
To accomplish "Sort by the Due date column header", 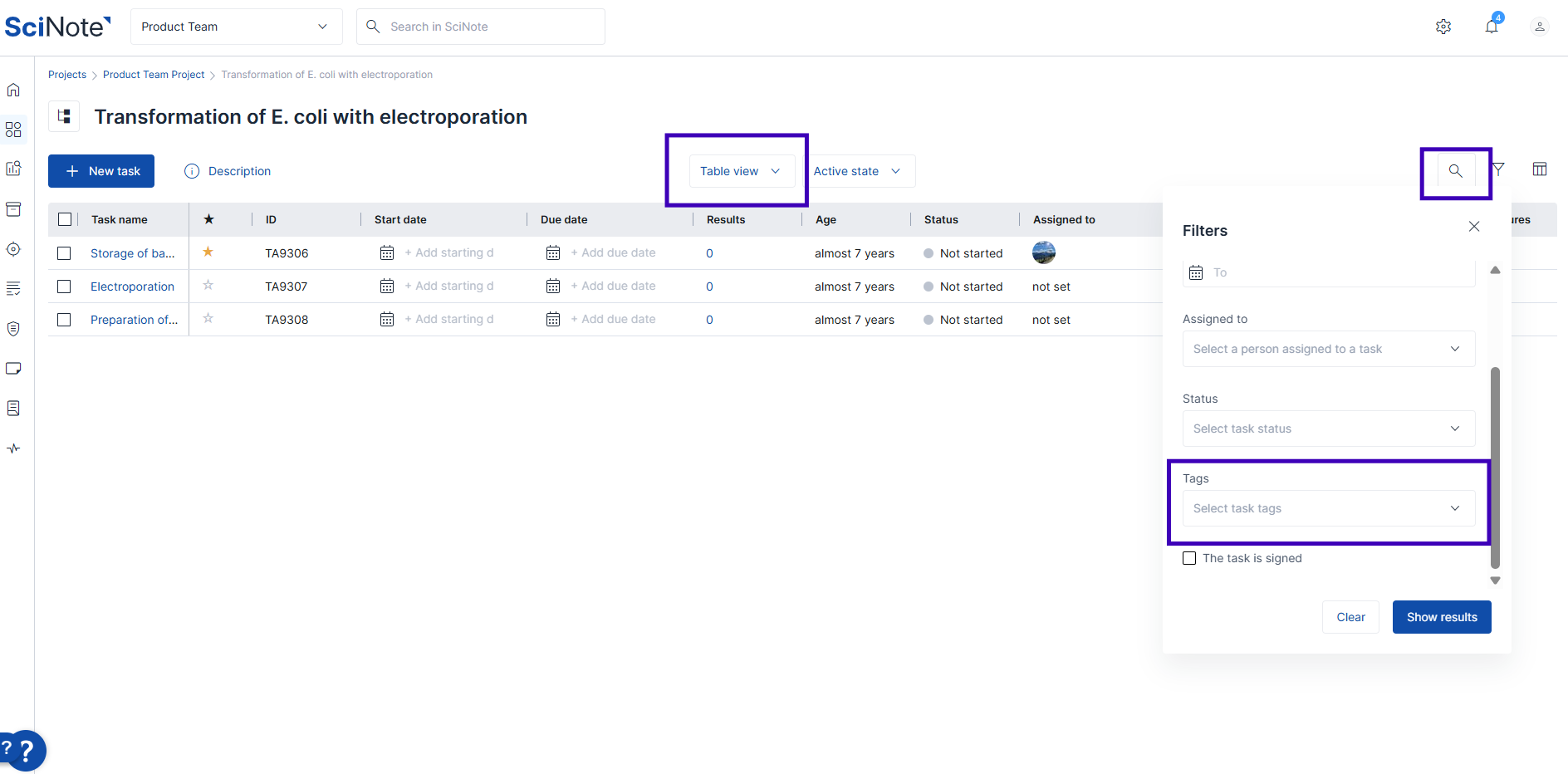I will click(564, 220).
